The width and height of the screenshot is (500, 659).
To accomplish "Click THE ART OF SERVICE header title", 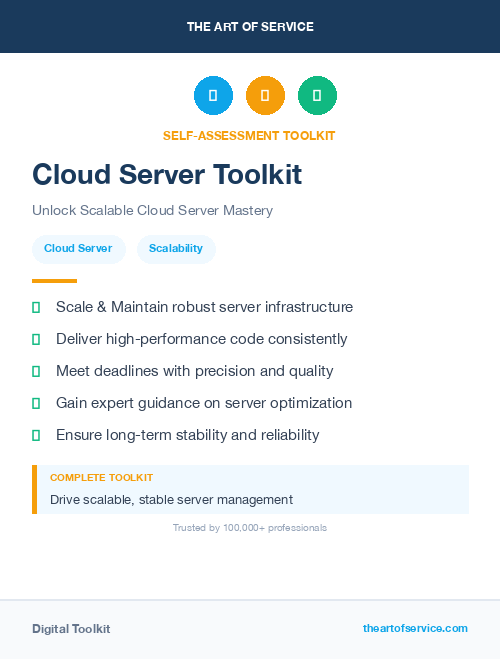I will coord(250,27).
